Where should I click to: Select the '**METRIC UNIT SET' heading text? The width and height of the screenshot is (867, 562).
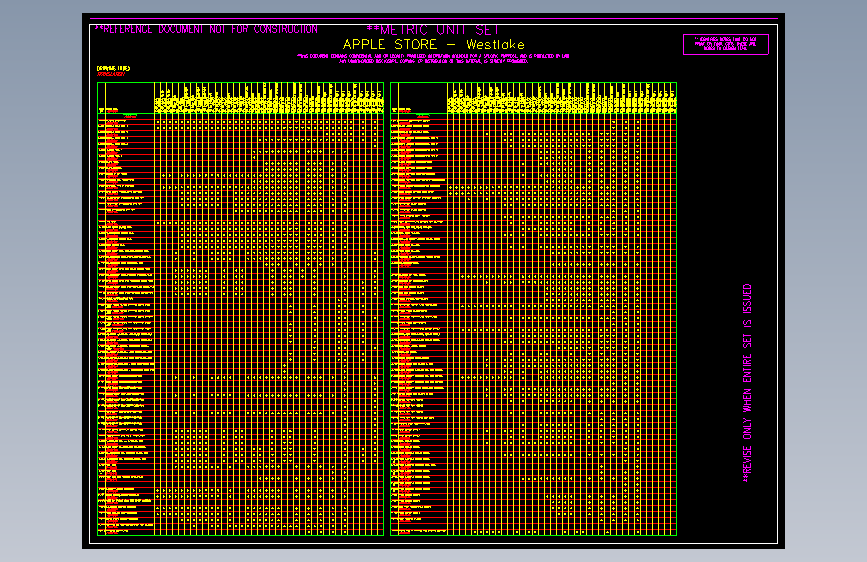pyautogui.click(x=433, y=30)
